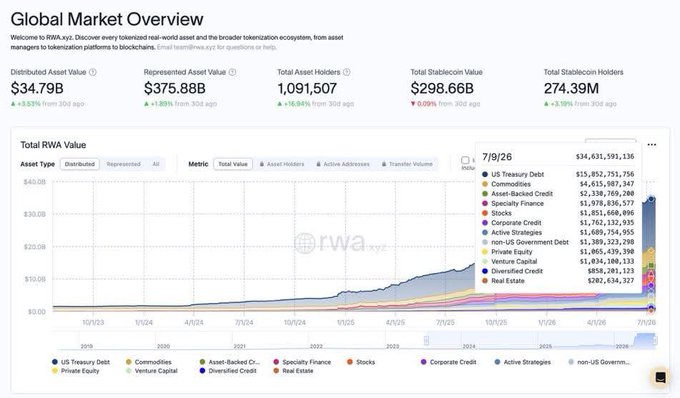Open the three-dot chart options menu
The height and width of the screenshot is (398, 680).
(x=651, y=145)
